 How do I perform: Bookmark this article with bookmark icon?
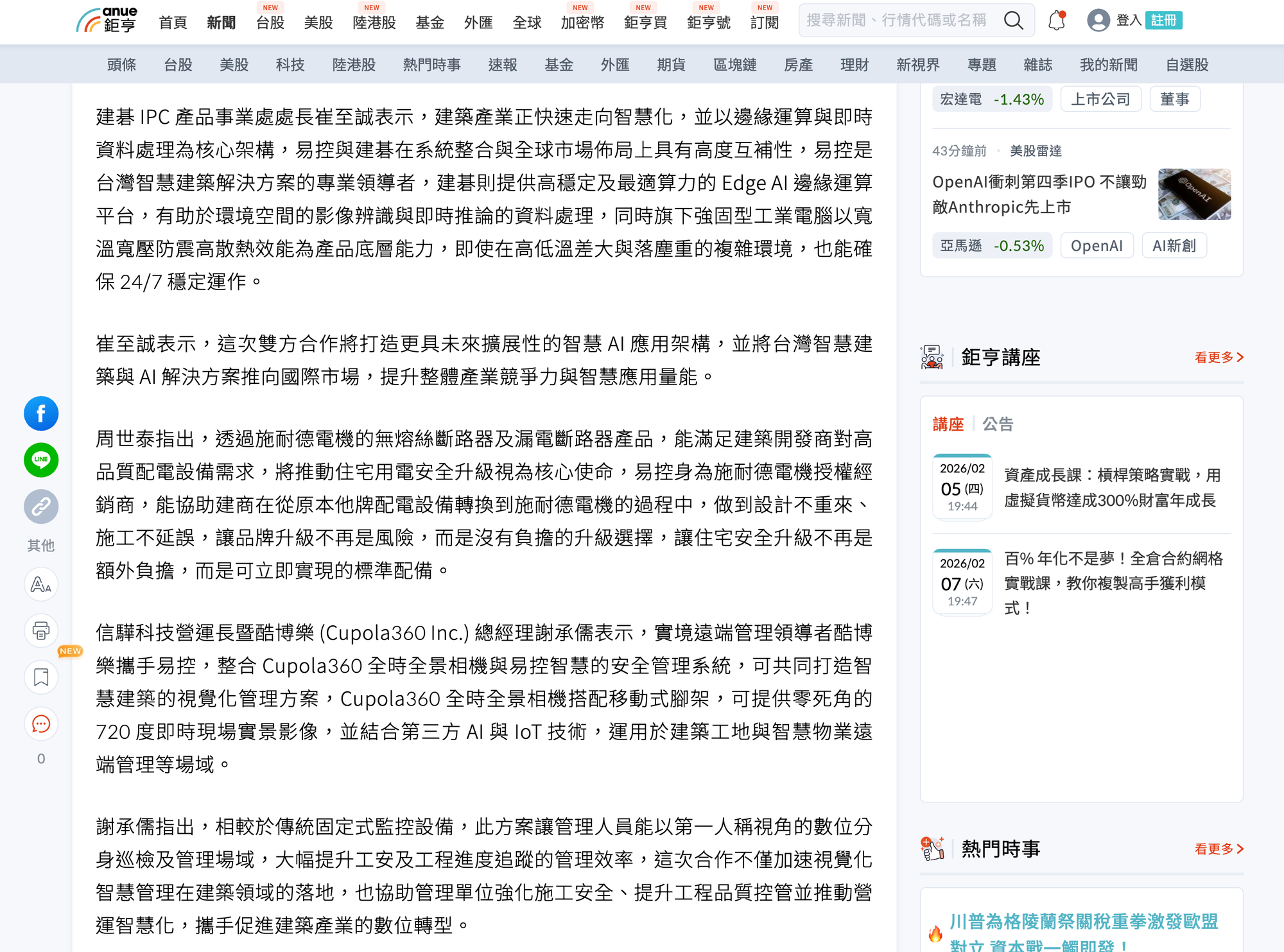click(x=41, y=677)
